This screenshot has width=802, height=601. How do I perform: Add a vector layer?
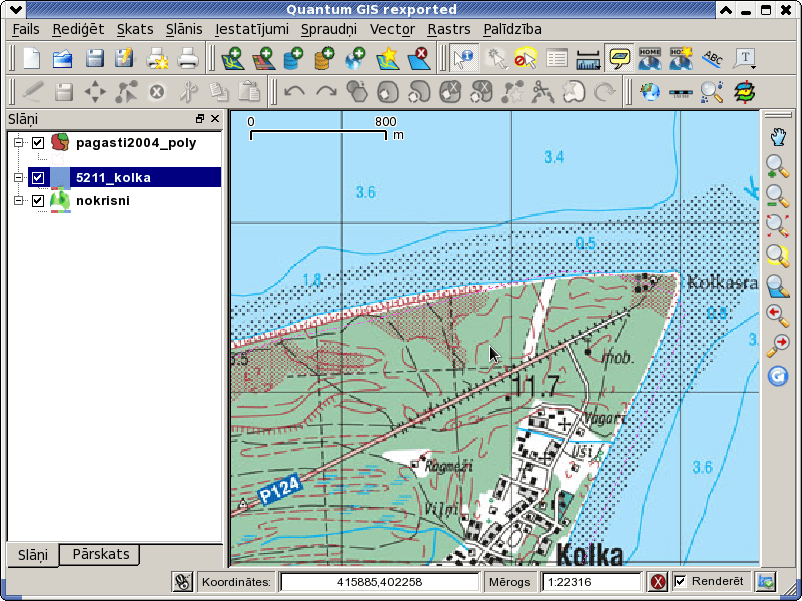(232, 58)
